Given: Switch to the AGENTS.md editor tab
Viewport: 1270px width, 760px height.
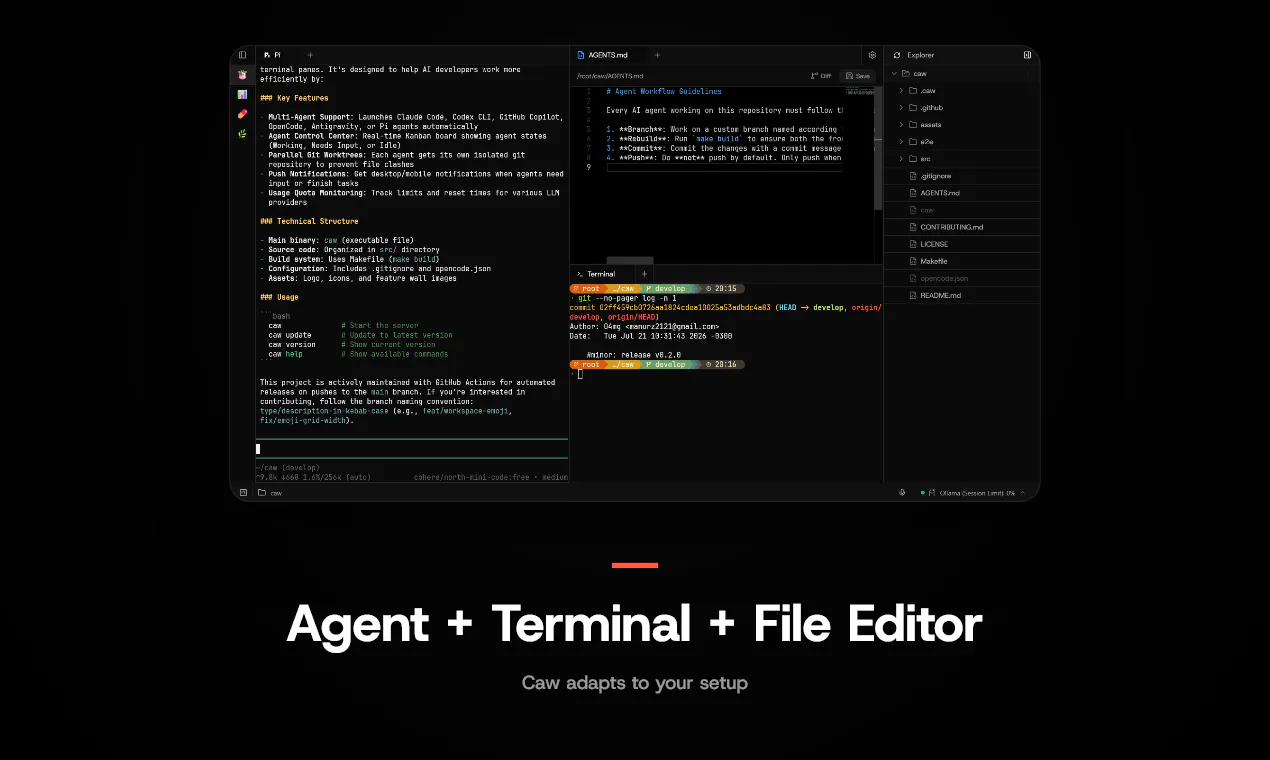Looking at the screenshot, I should (603, 55).
